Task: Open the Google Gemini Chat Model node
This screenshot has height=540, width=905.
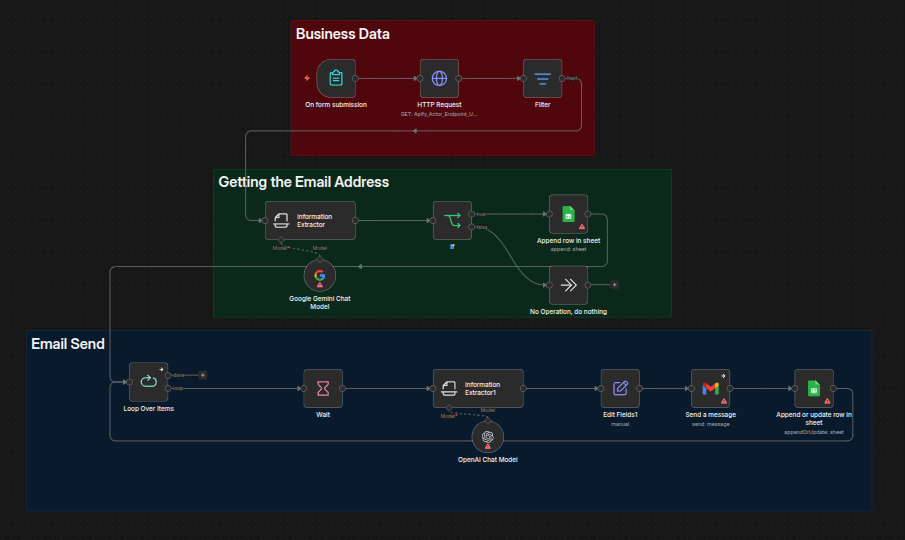Action: 320,276
